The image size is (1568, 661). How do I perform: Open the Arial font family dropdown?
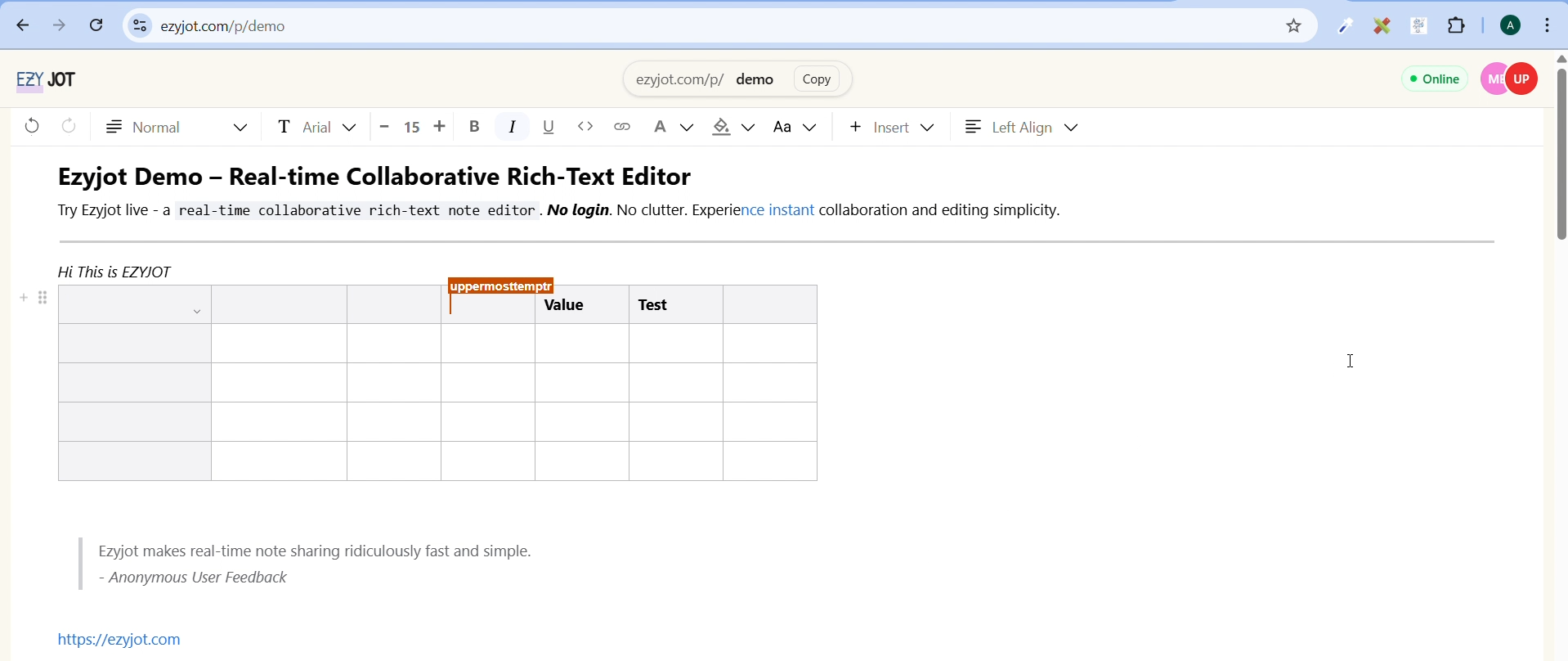pyautogui.click(x=317, y=128)
